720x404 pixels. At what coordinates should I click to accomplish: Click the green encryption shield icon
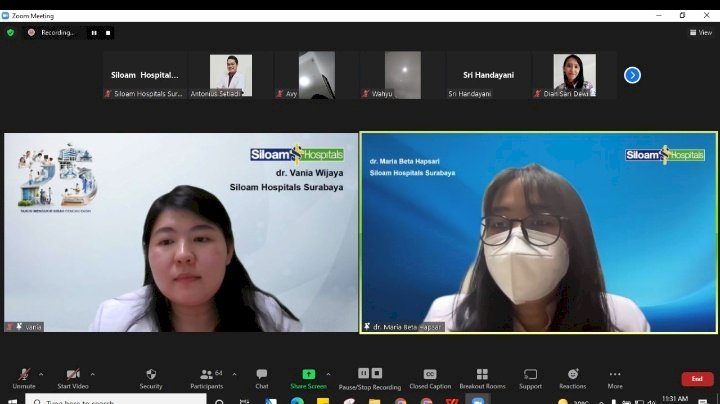click(x=11, y=33)
